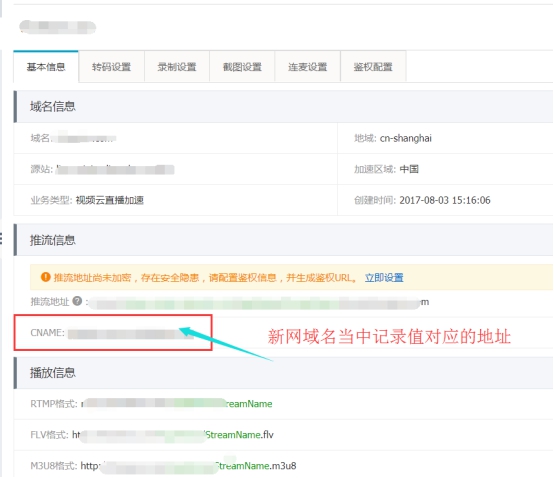The width and height of the screenshot is (554, 478).
Task: Click the RTMP格式 playback address
Action: [177, 404]
